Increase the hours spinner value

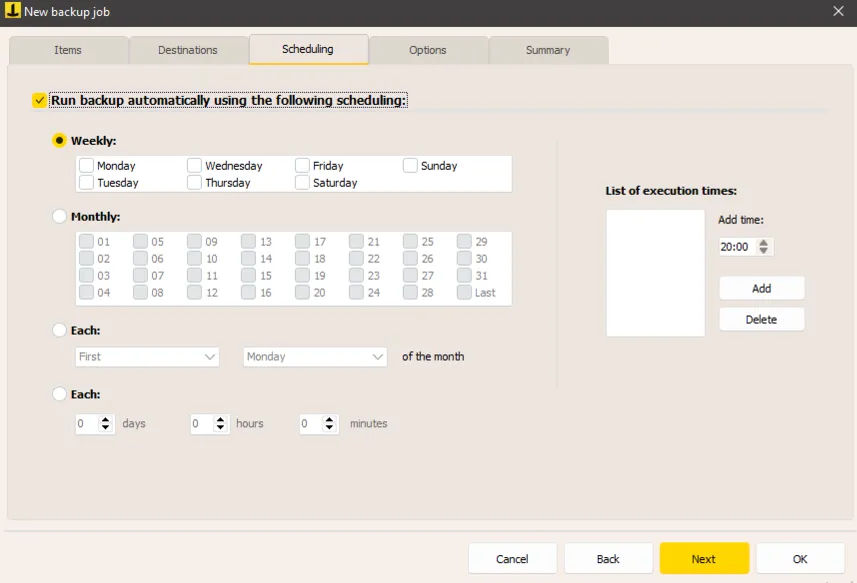pos(220,419)
